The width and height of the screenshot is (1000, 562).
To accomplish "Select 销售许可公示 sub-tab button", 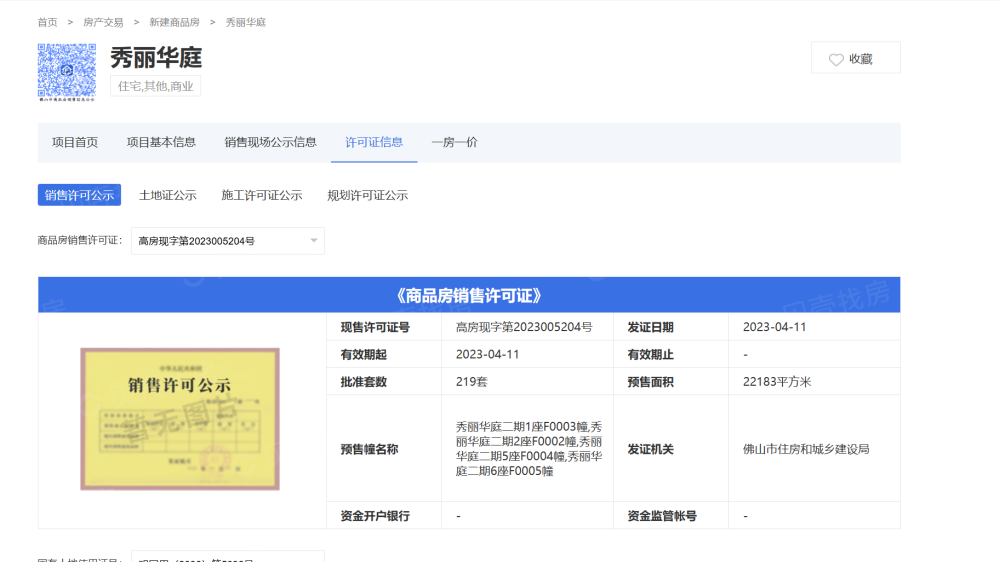I will 79,195.
